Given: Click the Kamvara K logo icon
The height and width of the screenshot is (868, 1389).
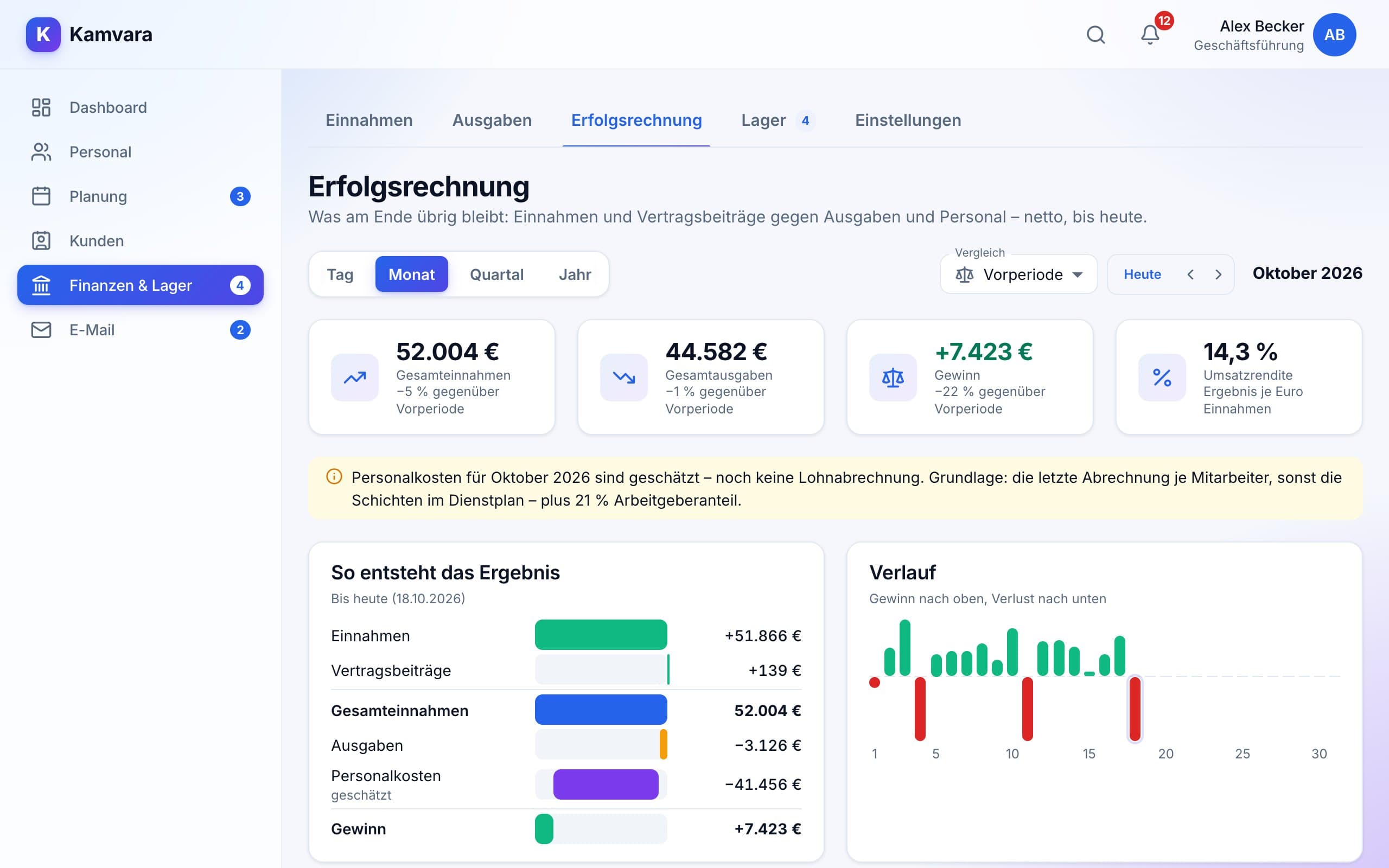Looking at the screenshot, I should pyautogui.click(x=43, y=34).
